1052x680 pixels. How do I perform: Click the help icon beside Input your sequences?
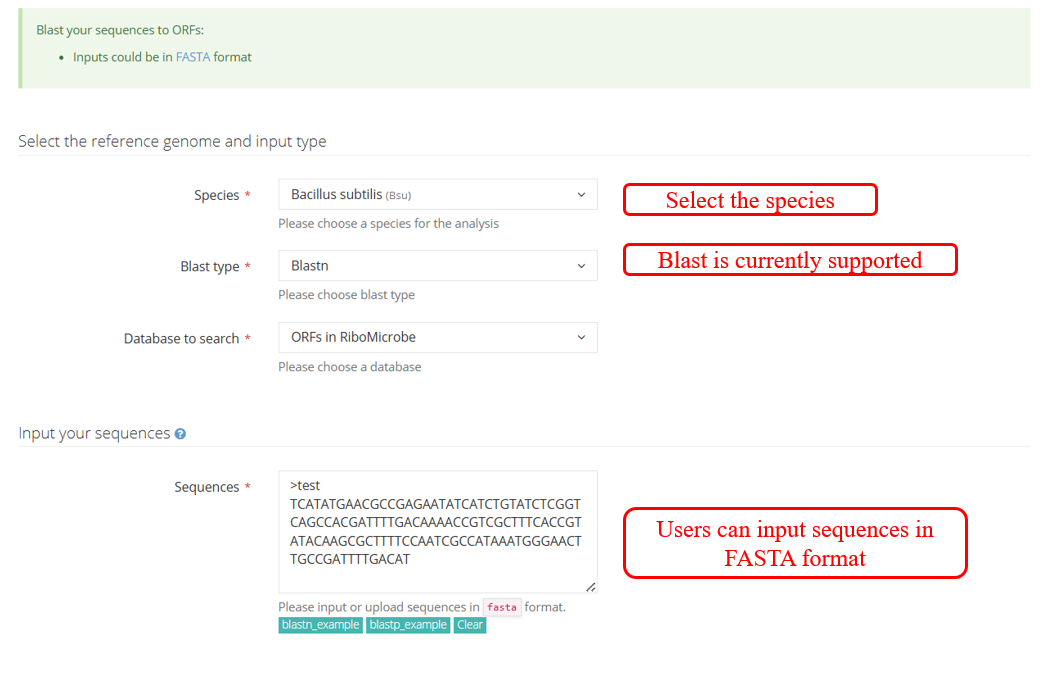pyautogui.click(x=180, y=434)
